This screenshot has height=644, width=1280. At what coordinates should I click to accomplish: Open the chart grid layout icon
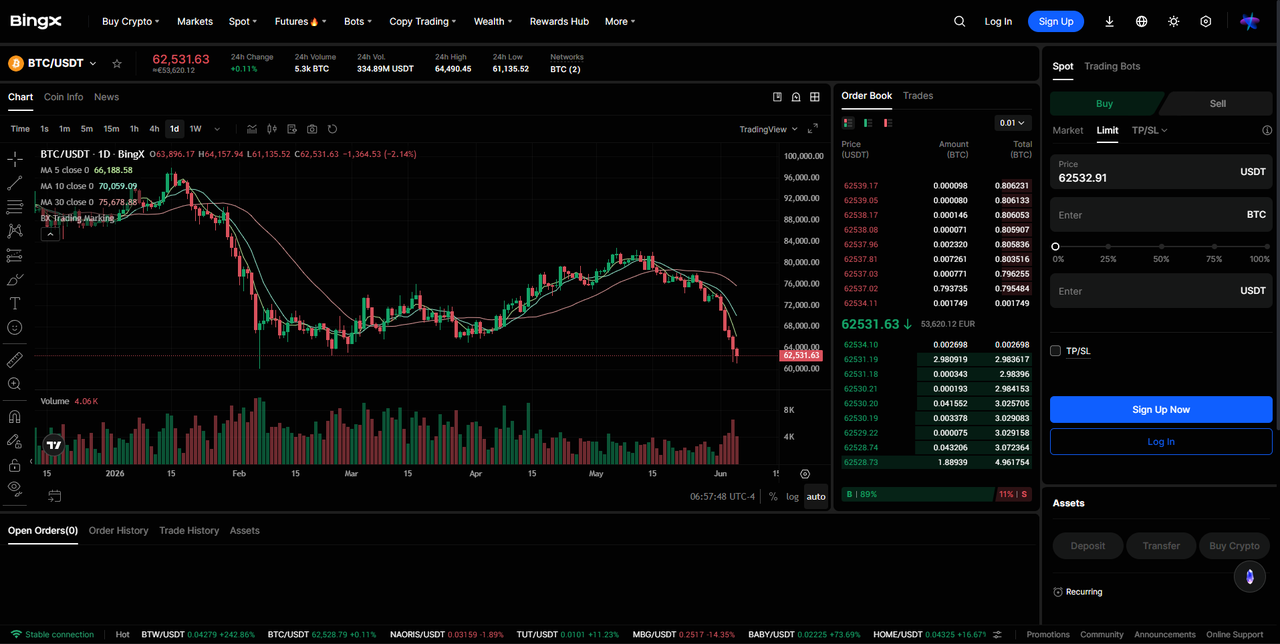pyautogui.click(x=815, y=97)
